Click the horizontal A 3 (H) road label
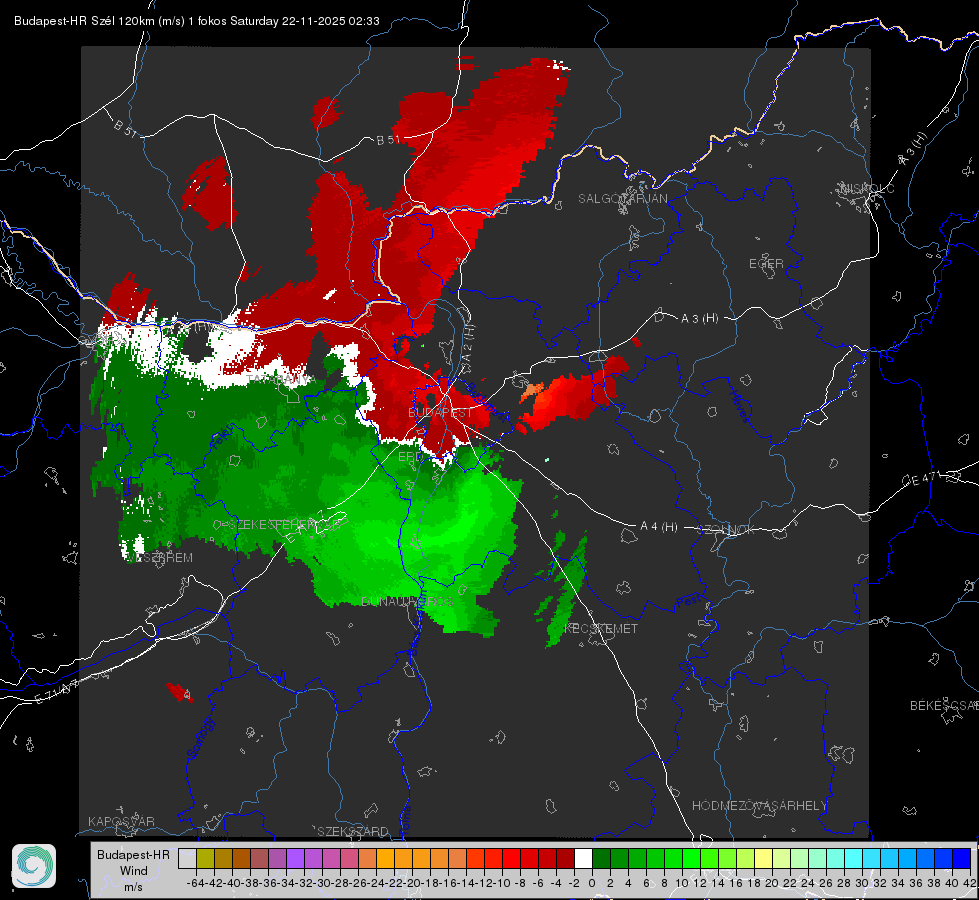Viewport: 979px width, 900px height. (700, 319)
